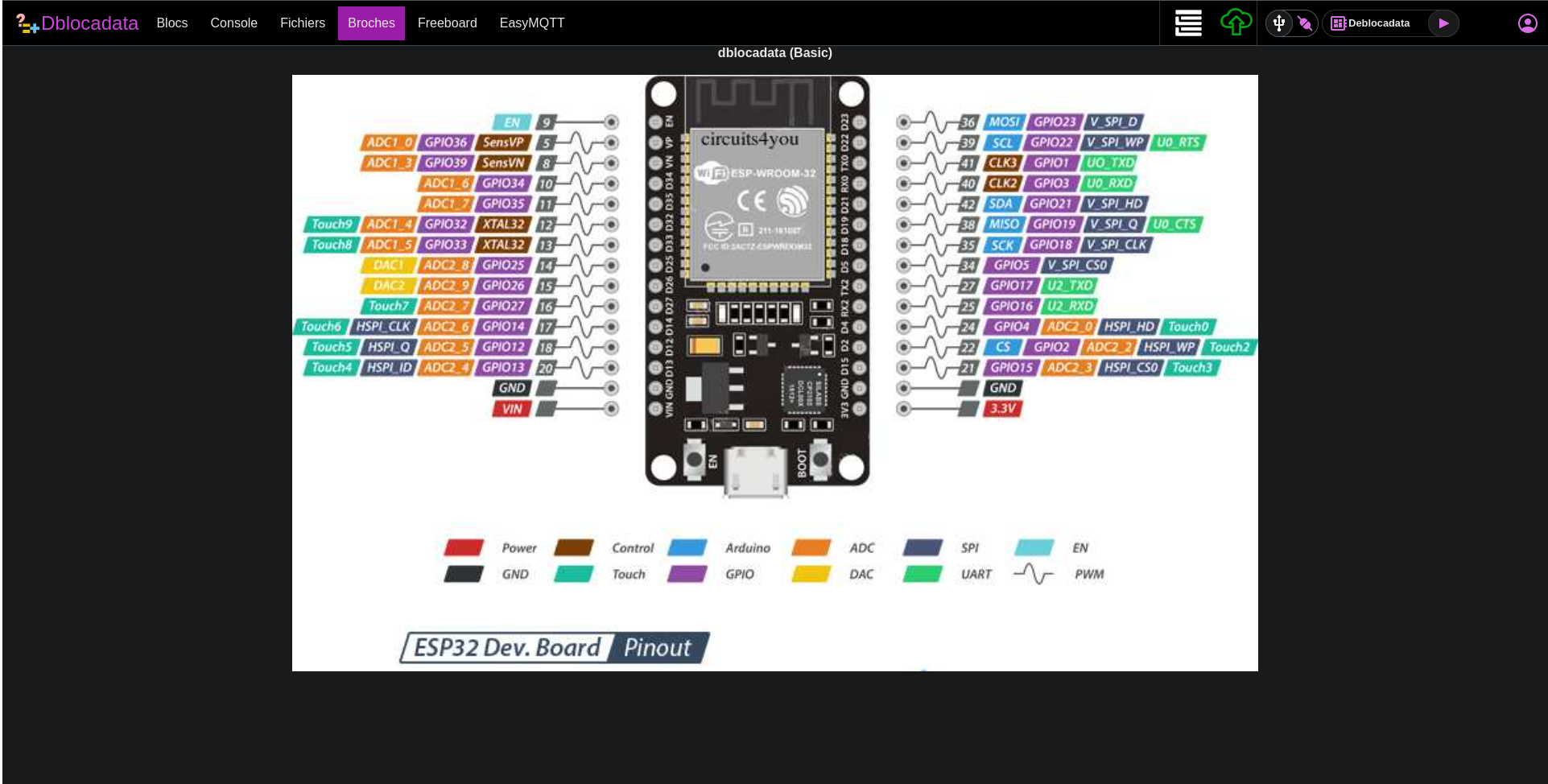
Task: Click the ESP-WROOM-32 chip on the board image
Action: (756, 204)
